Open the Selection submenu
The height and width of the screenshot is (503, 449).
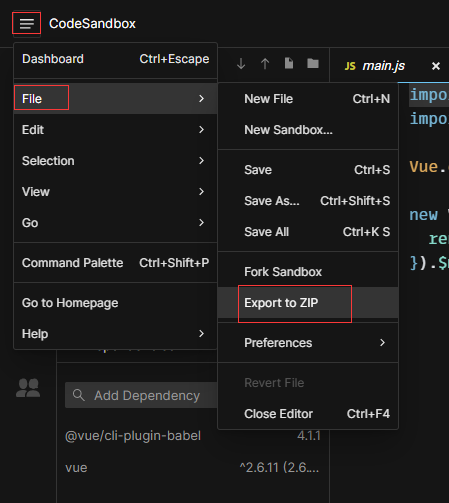pos(115,161)
